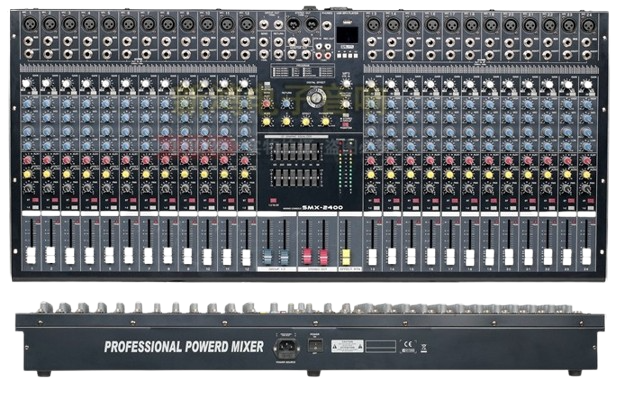Click channel 15 second blue EQ knob
625x399 pixels.
411,118
